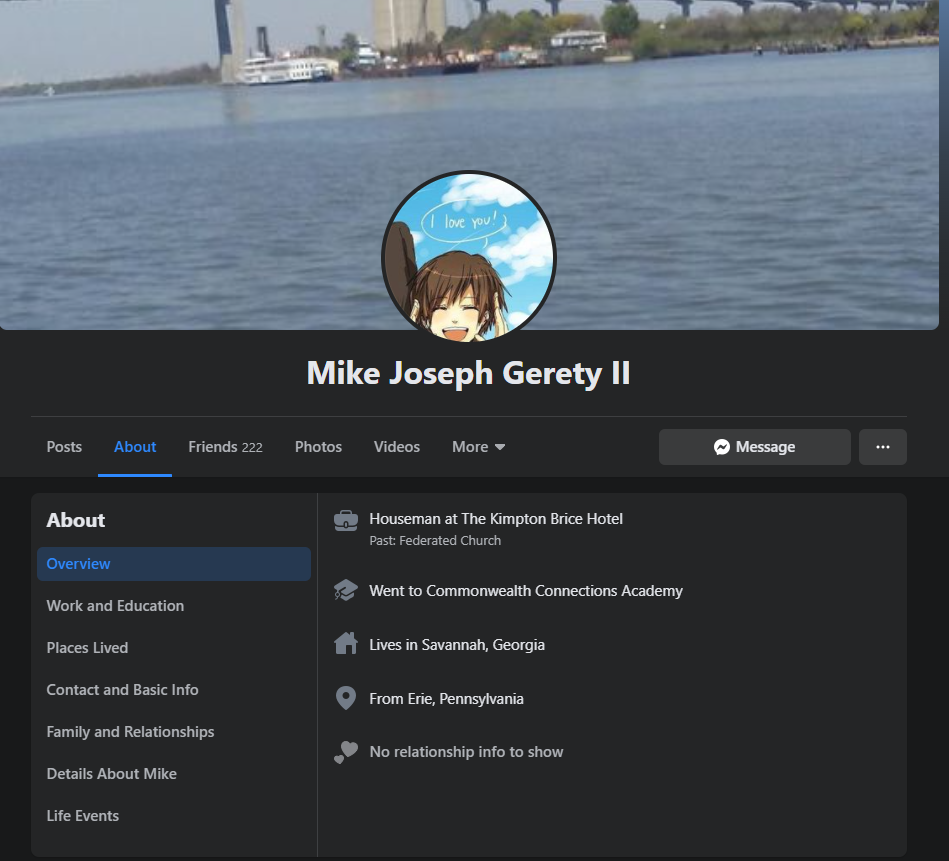Expand the More dropdown tab
Image resolution: width=949 pixels, height=861 pixels.
[478, 447]
